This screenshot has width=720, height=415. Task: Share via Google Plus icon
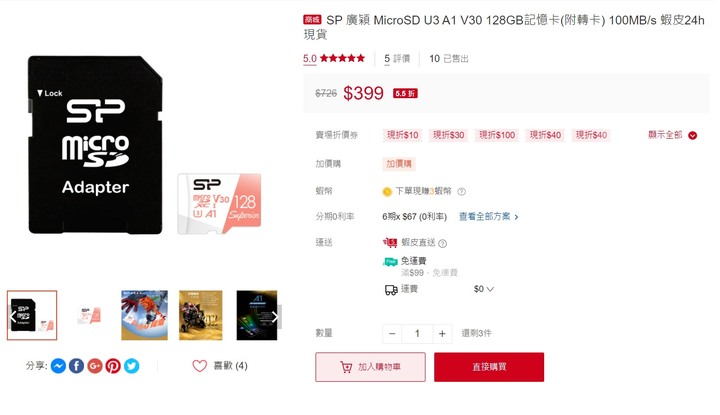(95, 366)
